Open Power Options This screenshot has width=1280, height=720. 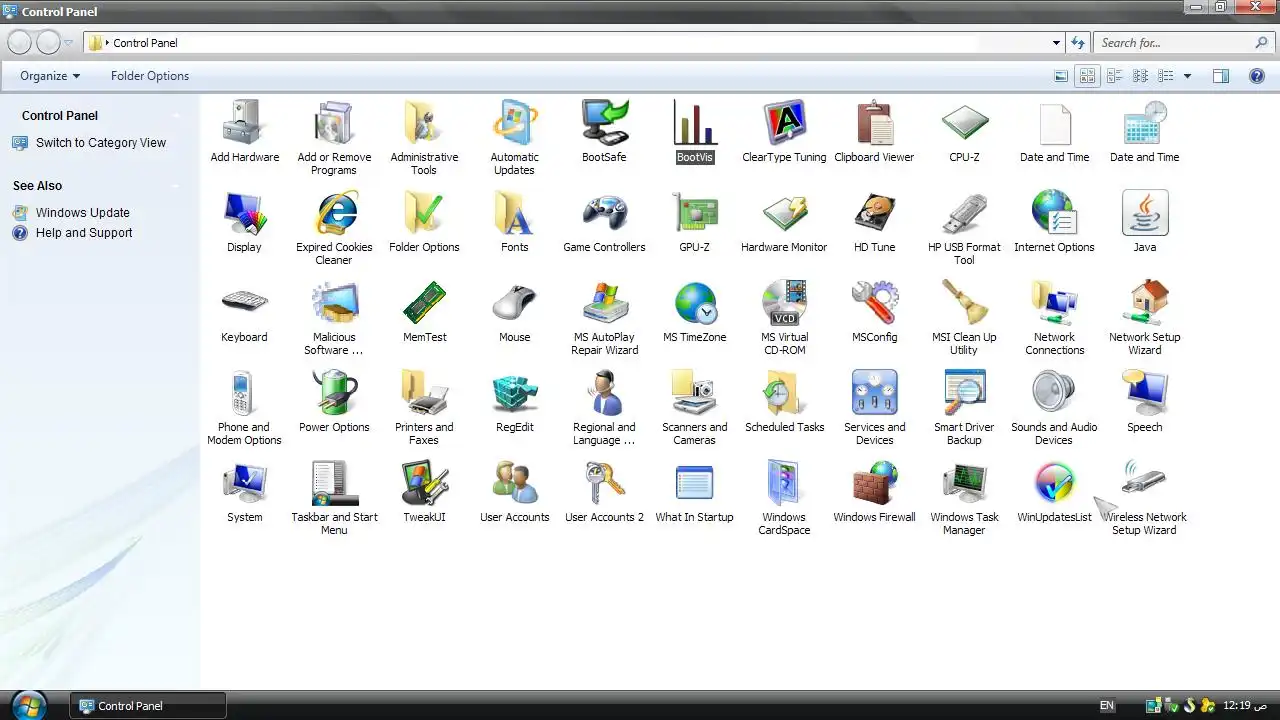coord(334,402)
